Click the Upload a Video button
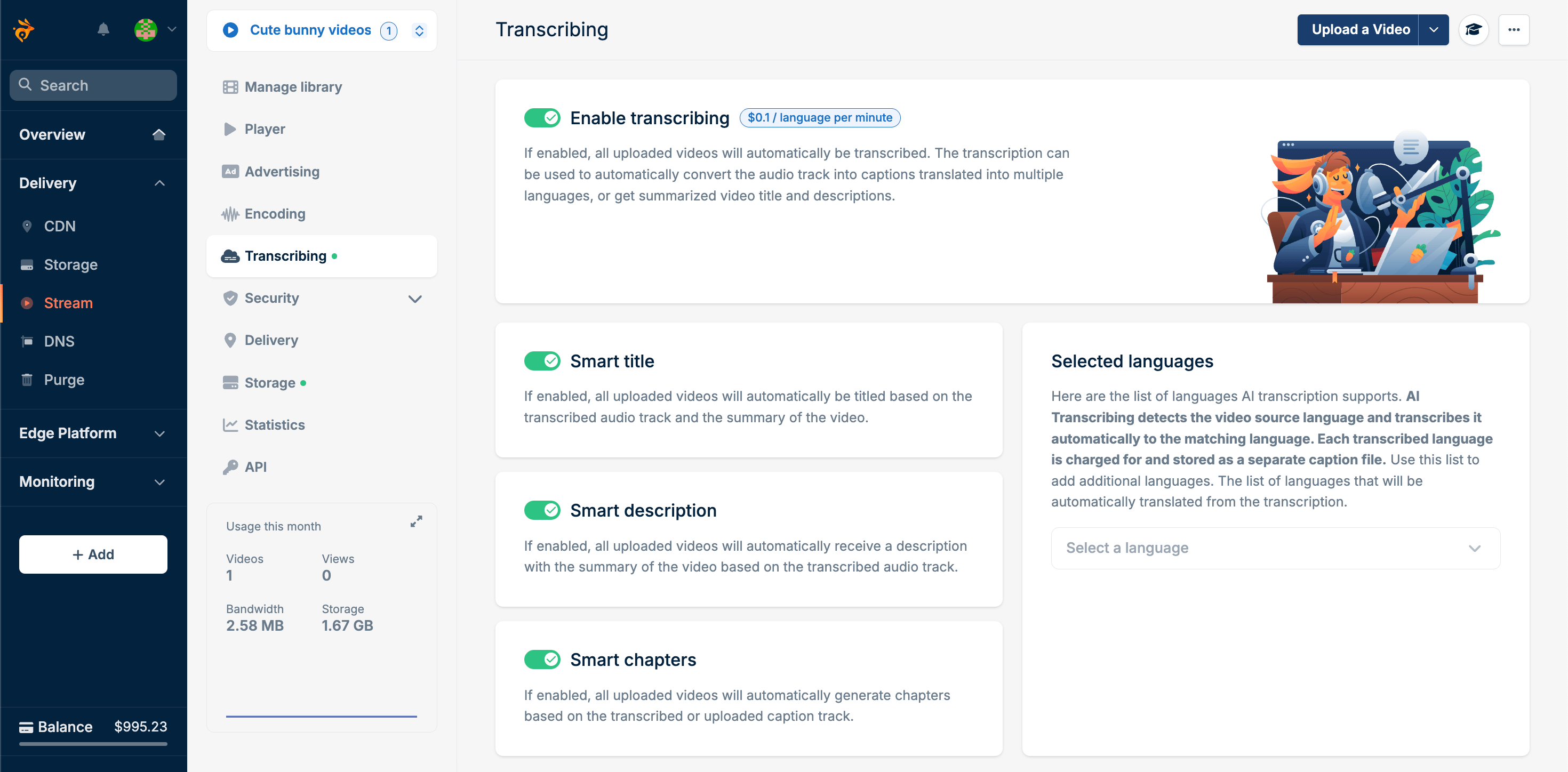The height and width of the screenshot is (772, 1568). tap(1360, 30)
